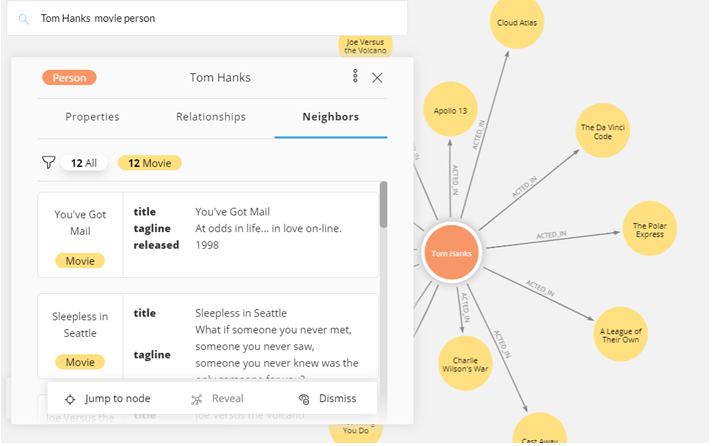Click the Movie tag under You've Got Mail

(80, 261)
